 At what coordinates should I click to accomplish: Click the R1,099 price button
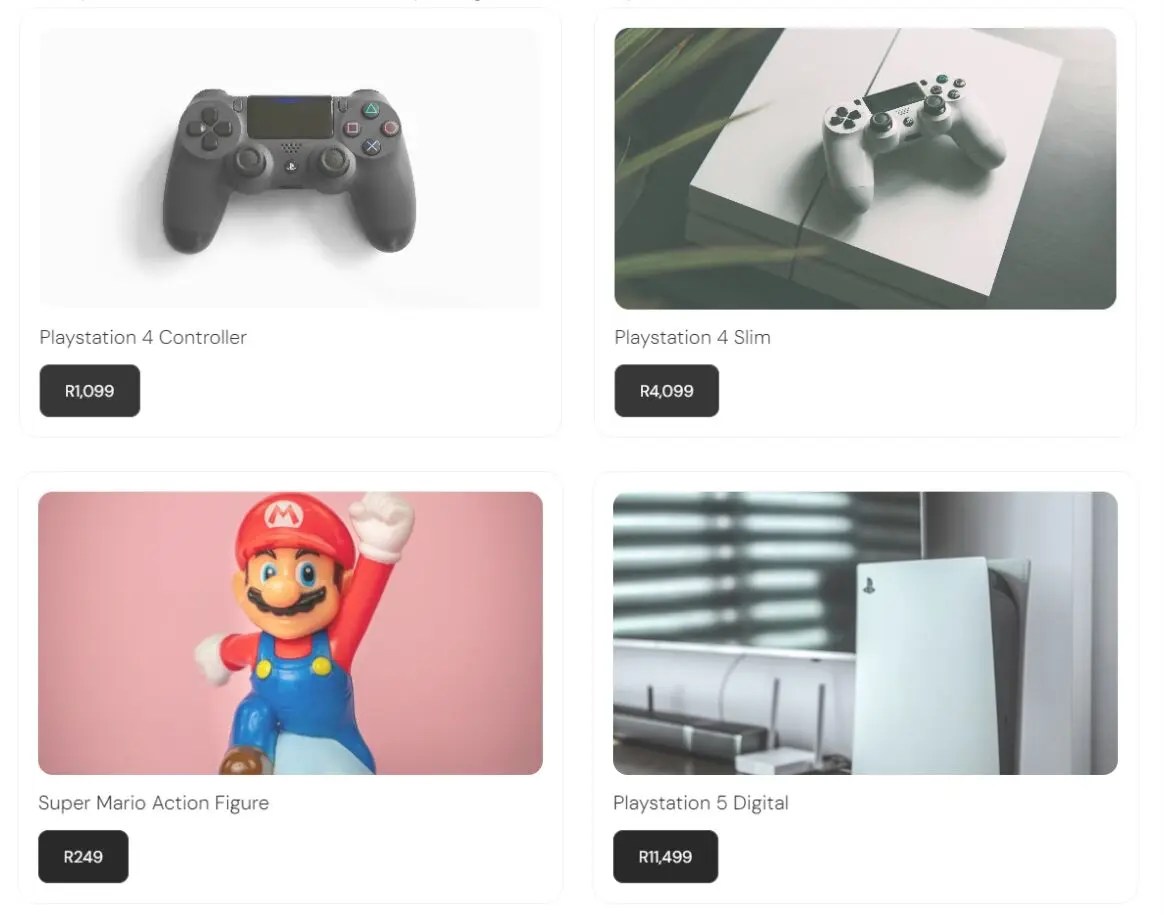[89, 390]
